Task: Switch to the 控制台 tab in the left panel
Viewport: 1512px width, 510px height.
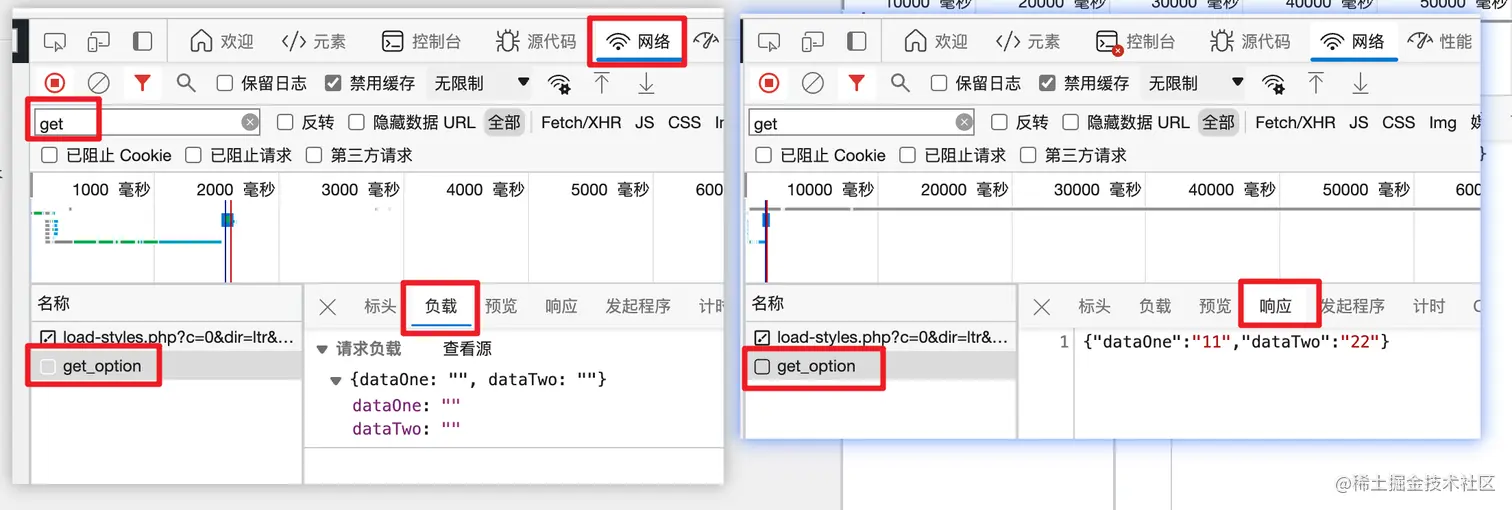Action: pos(422,42)
